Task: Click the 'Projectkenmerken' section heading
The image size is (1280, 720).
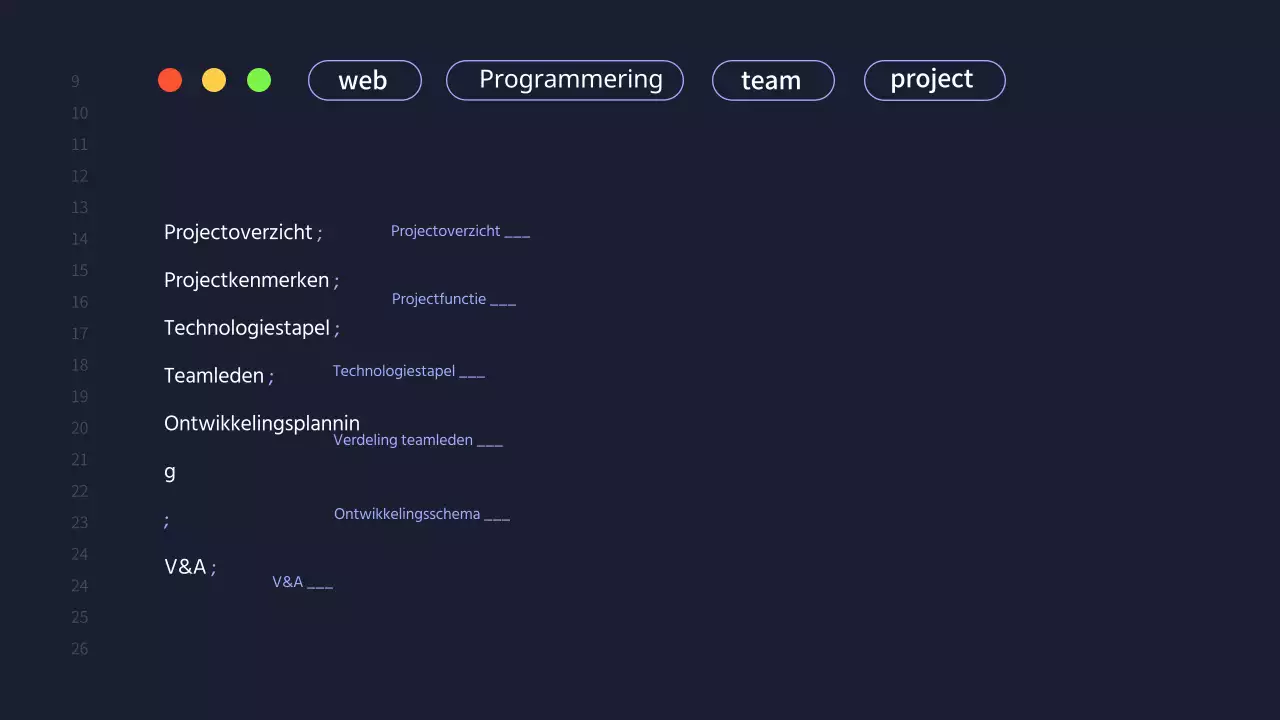Action: point(247,280)
